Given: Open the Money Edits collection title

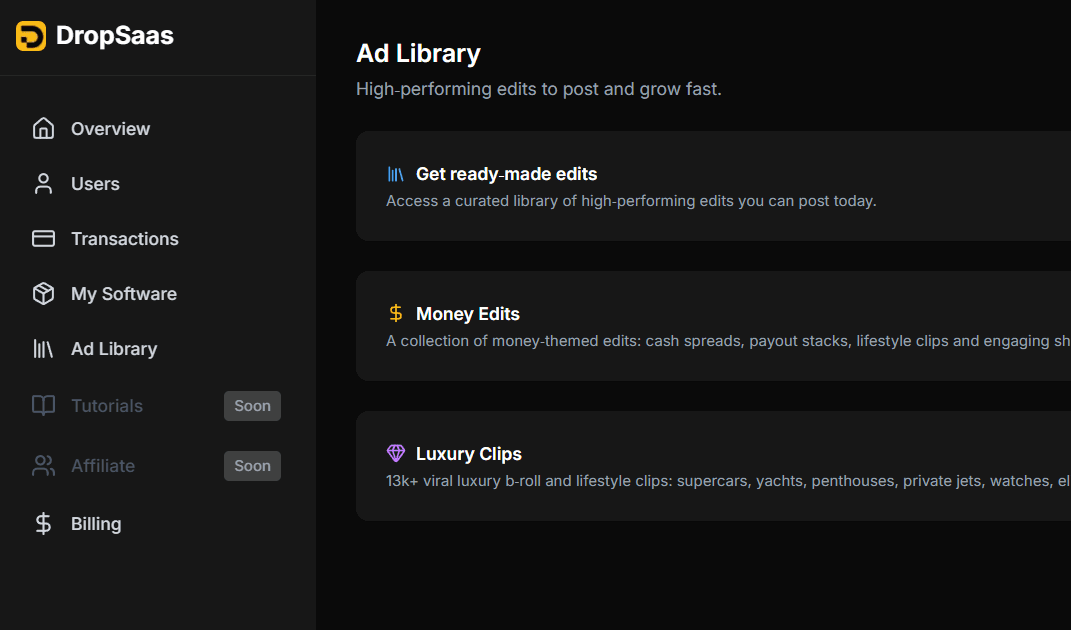Looking at the screenshot, I should [x=467, y=314].
